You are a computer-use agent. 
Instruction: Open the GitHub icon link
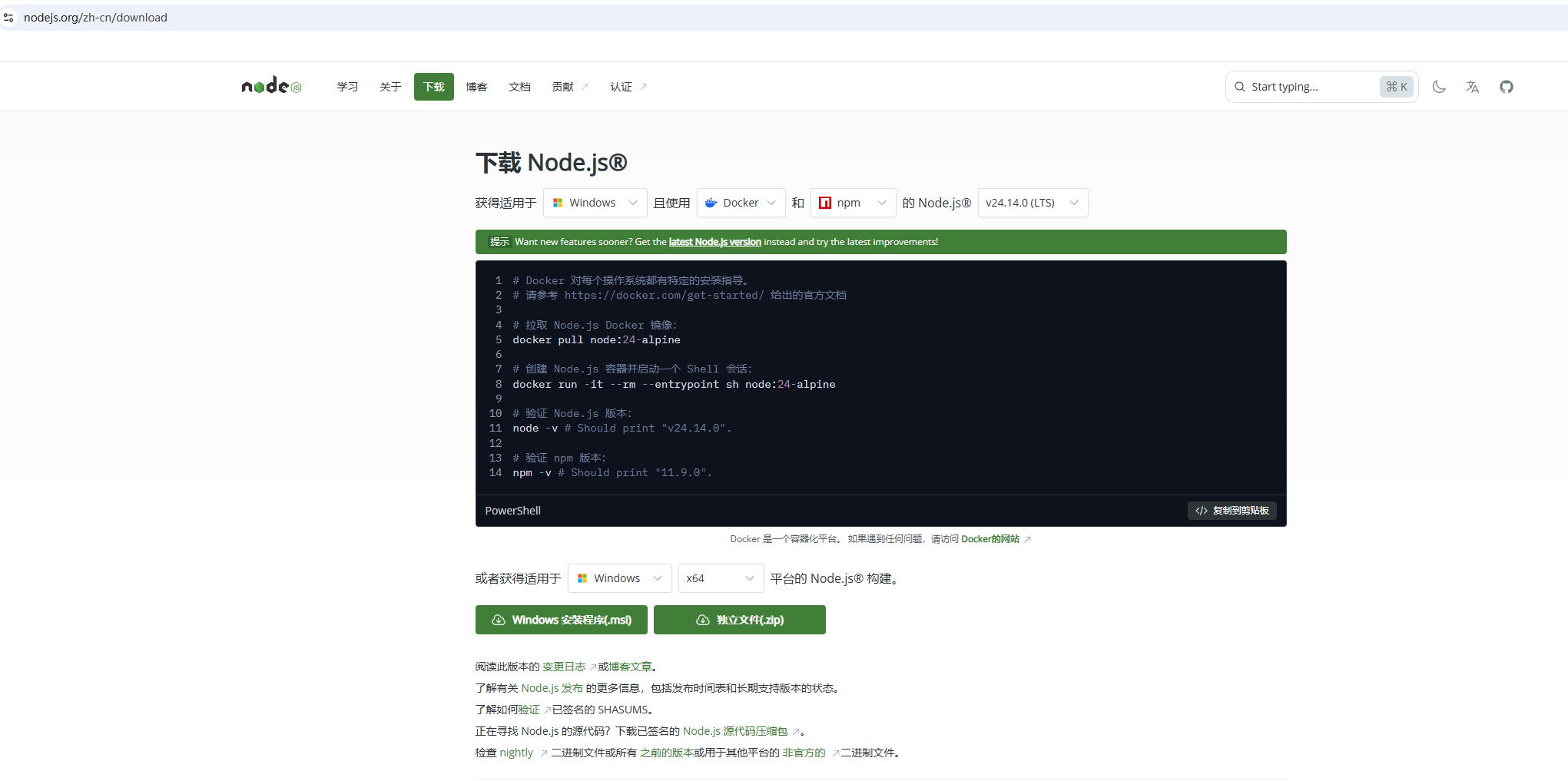pyautogui.click(x=1507, y=87)
